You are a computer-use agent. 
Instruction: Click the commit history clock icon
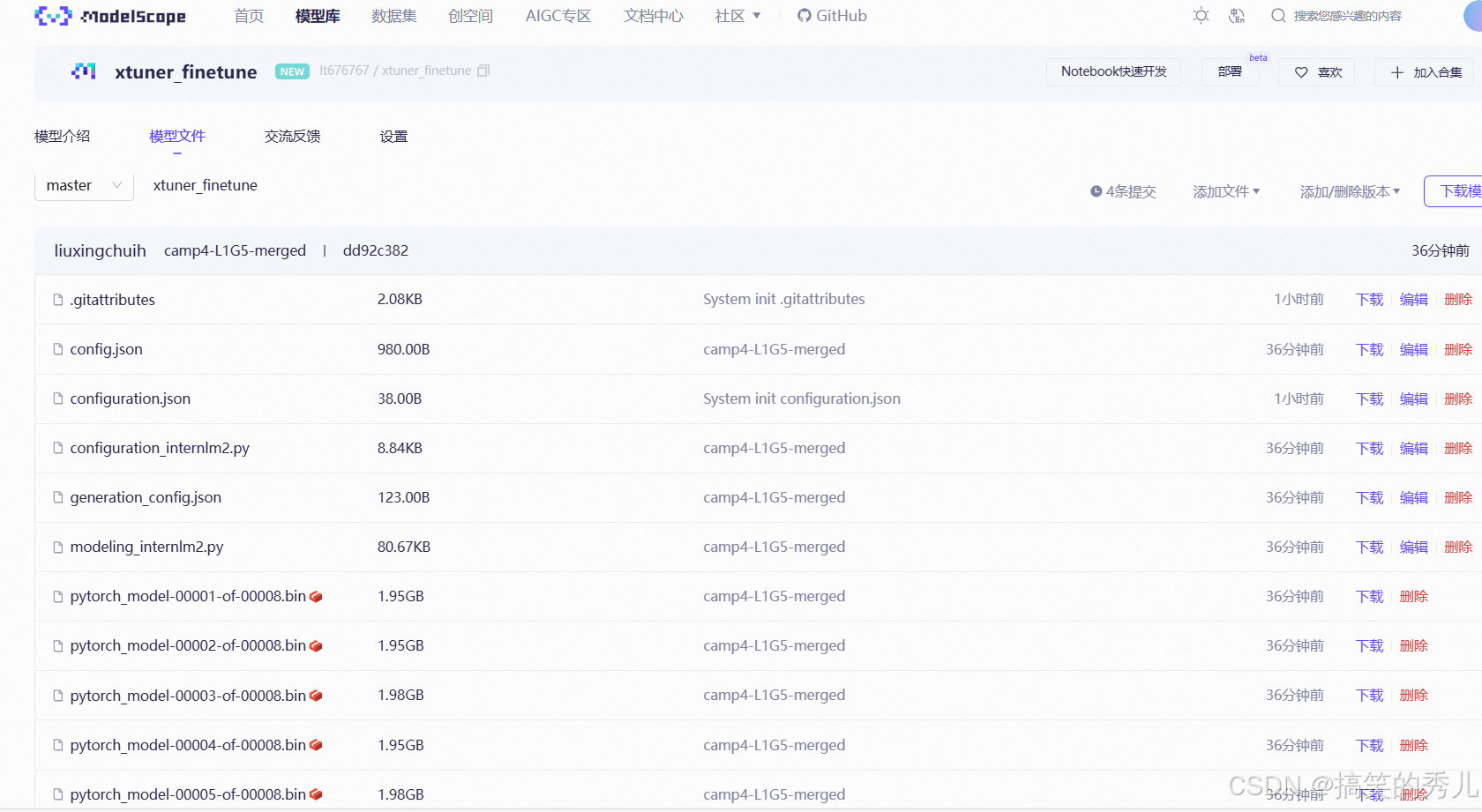[1096, 190]
